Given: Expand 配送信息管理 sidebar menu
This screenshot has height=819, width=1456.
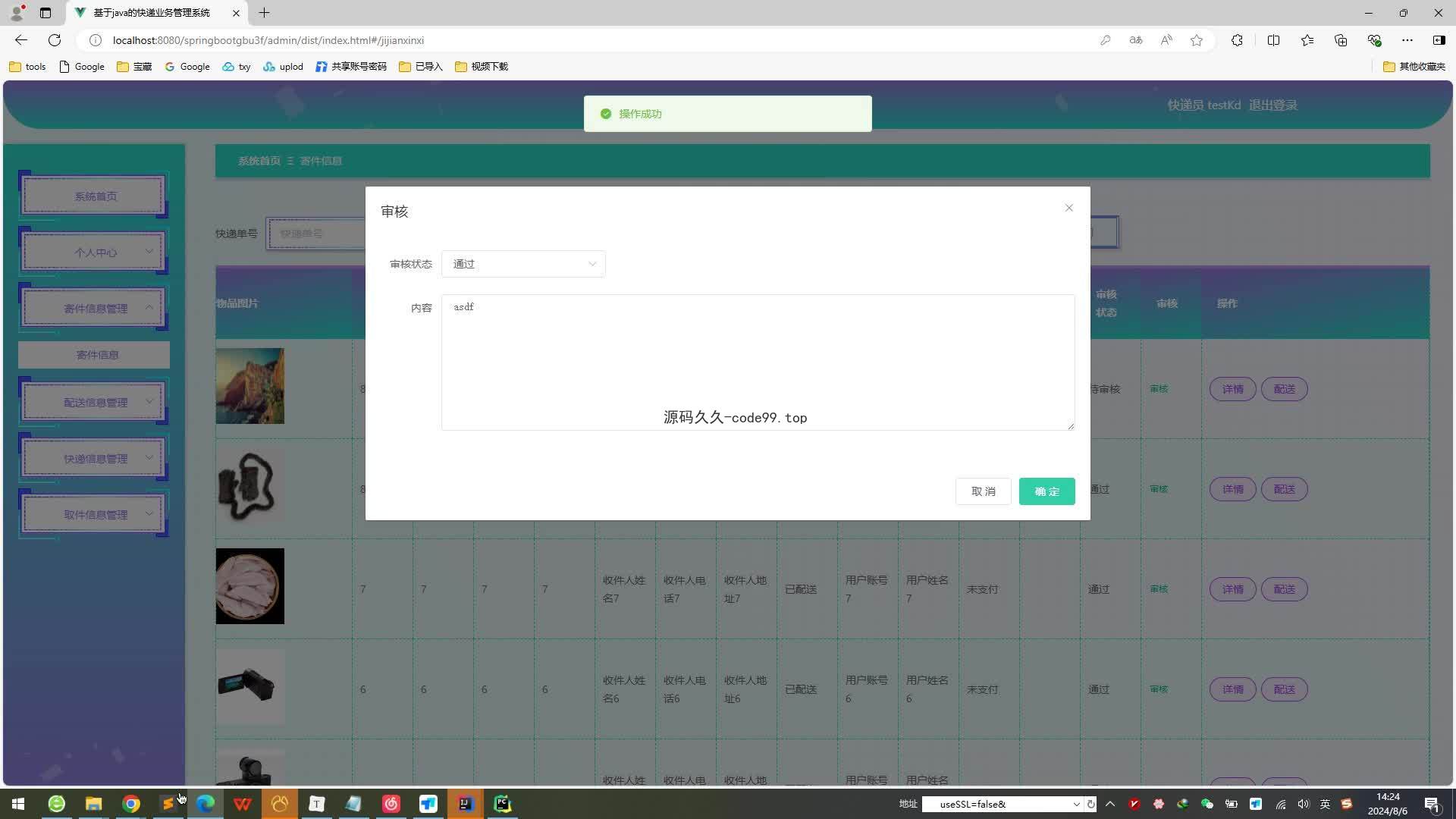Looking at the screenshot, I should click(x=95, y=403).
